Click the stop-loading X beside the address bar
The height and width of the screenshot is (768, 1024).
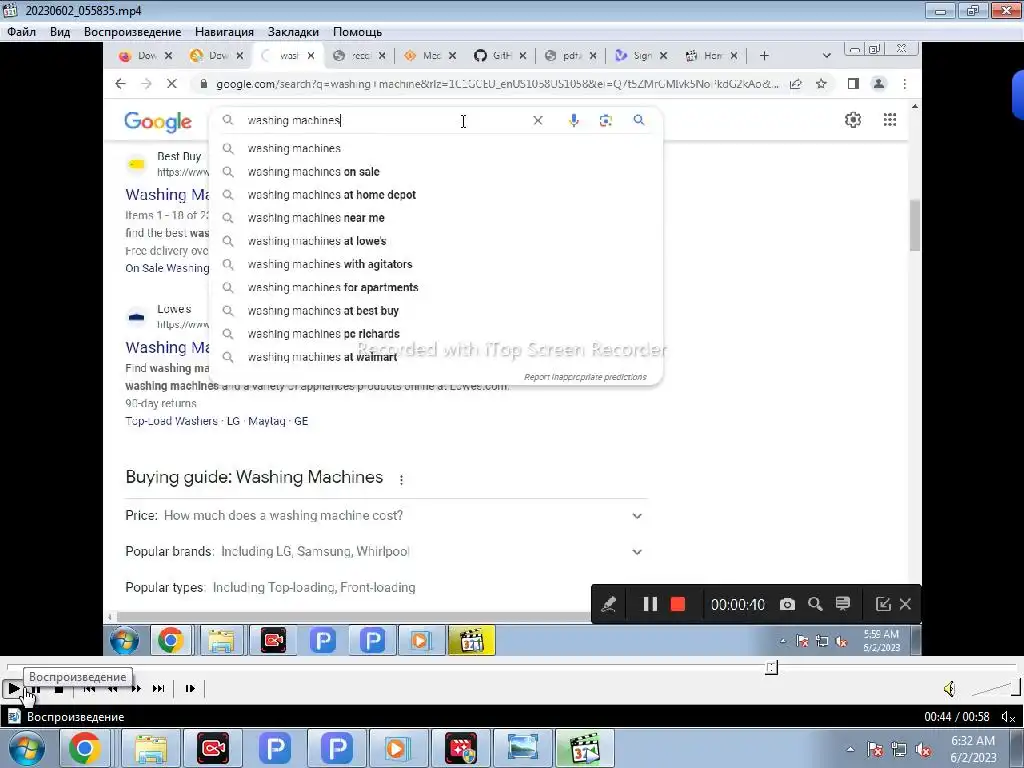point(172,84)
